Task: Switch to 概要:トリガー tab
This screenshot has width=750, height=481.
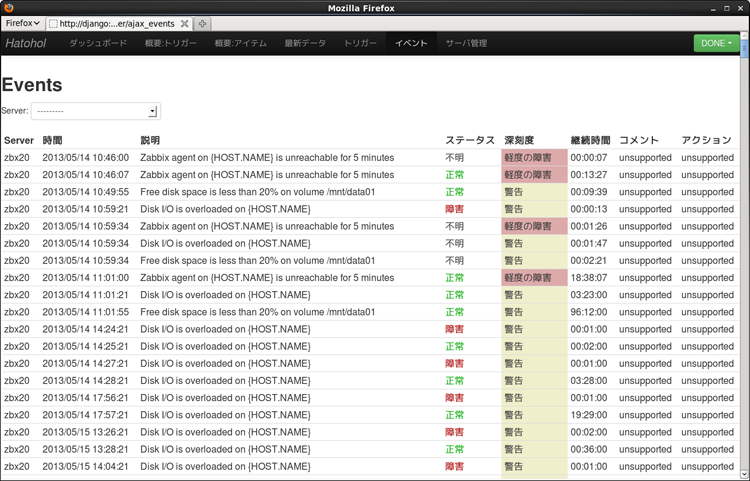Action: 171,44
